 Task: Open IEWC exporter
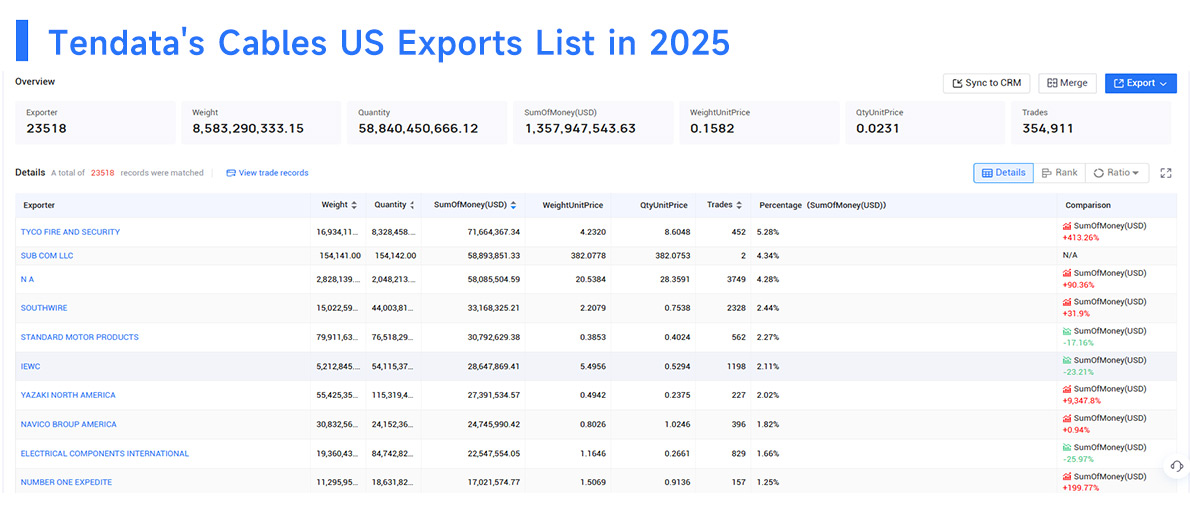[30, 367]
